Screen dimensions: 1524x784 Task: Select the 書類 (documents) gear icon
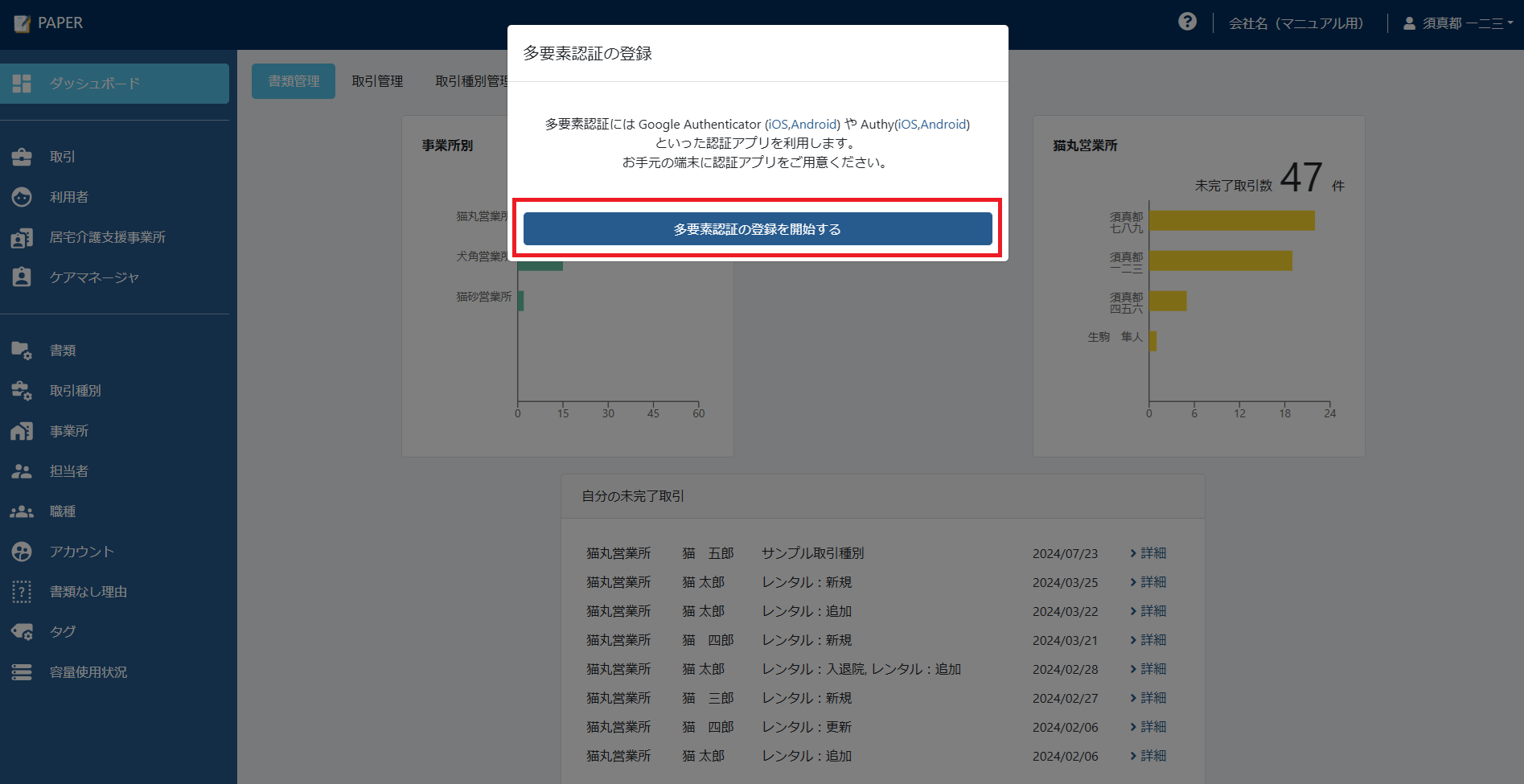point(22,350)
